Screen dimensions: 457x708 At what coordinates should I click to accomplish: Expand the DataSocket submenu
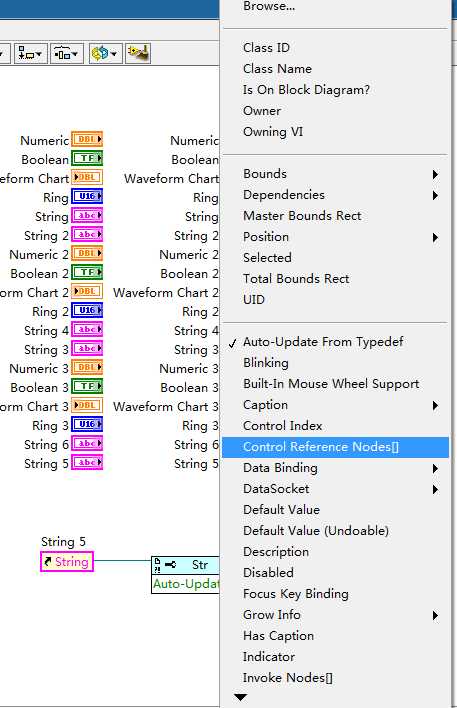pyautogui.click(x=335, y=489)
